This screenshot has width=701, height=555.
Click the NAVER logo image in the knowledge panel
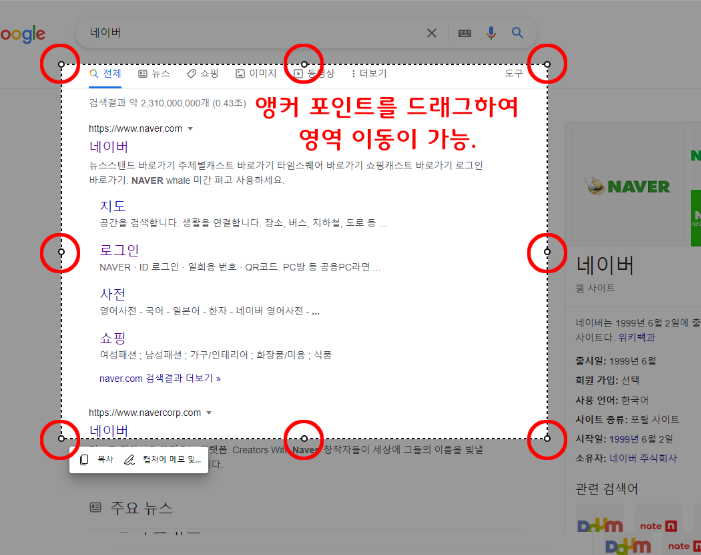(627, 185)
